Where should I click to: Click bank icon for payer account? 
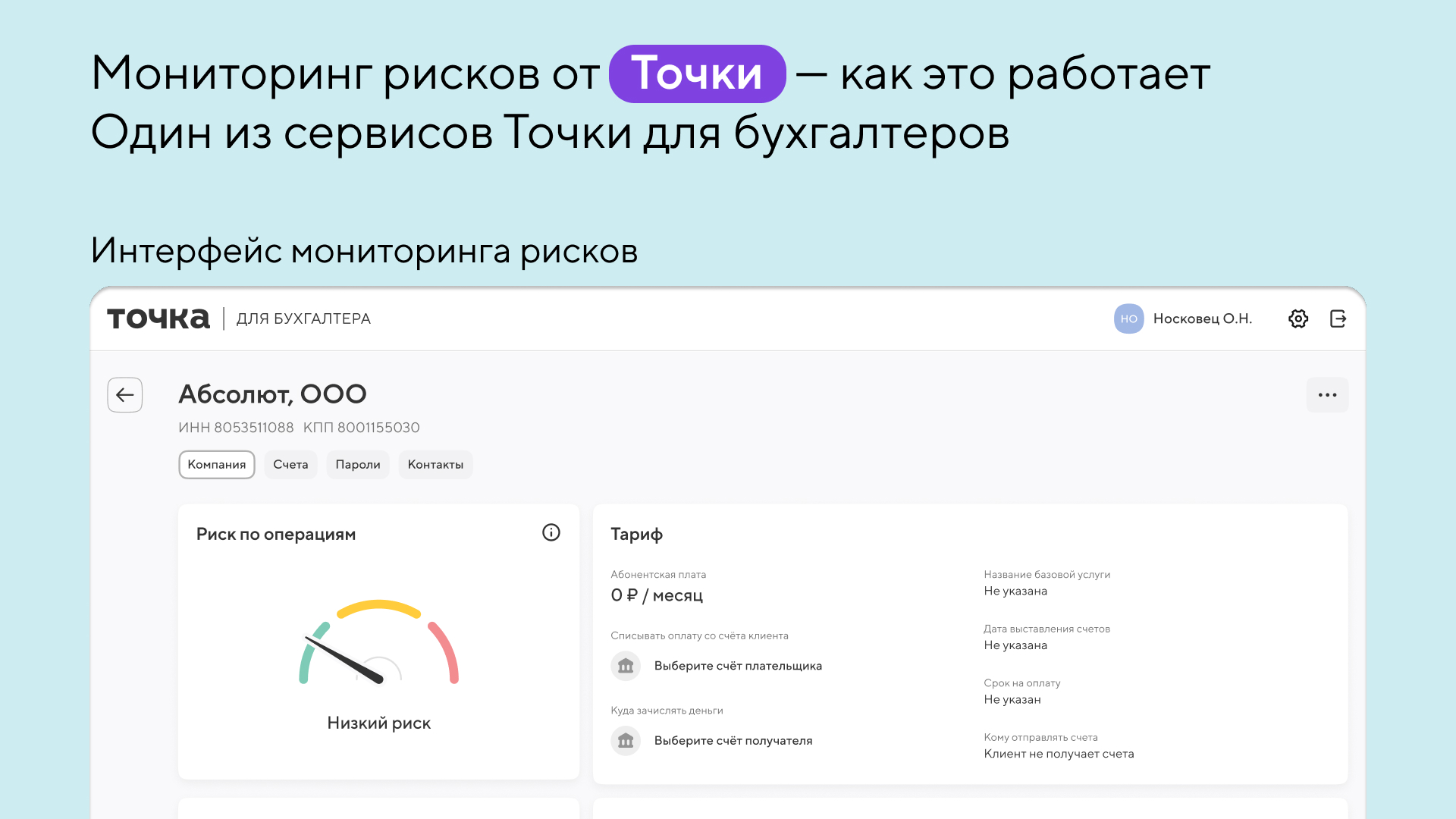pos(626,666)
